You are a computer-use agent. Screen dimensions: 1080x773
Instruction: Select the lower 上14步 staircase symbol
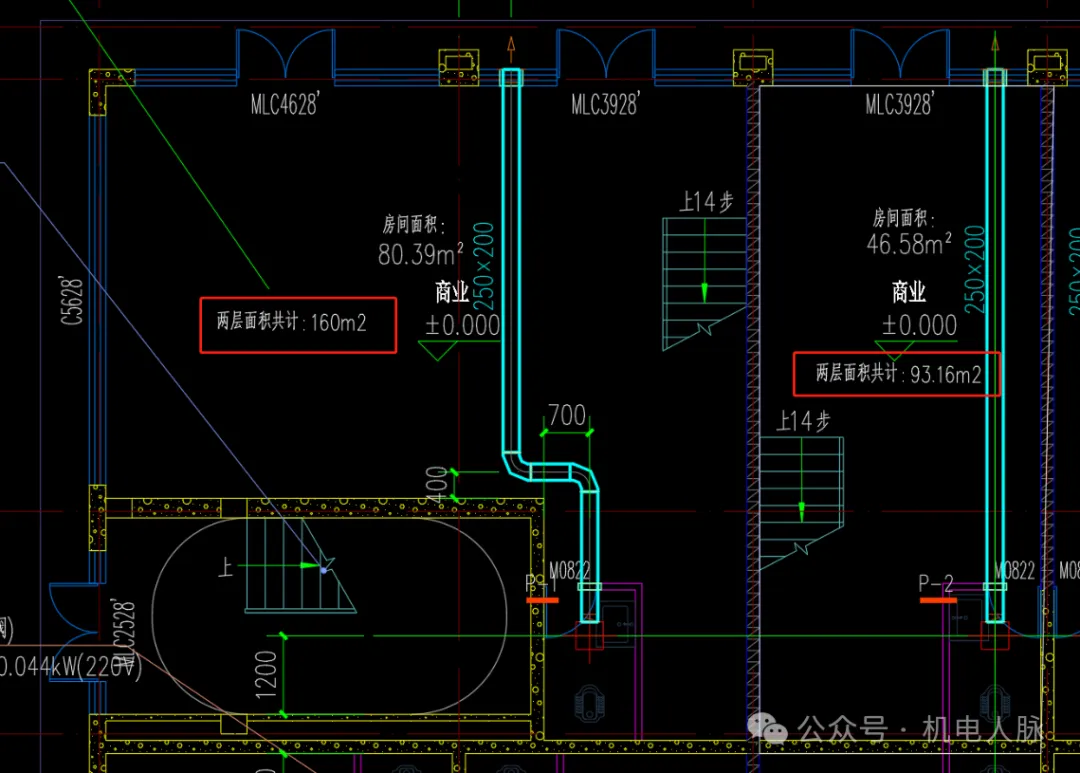802,502
